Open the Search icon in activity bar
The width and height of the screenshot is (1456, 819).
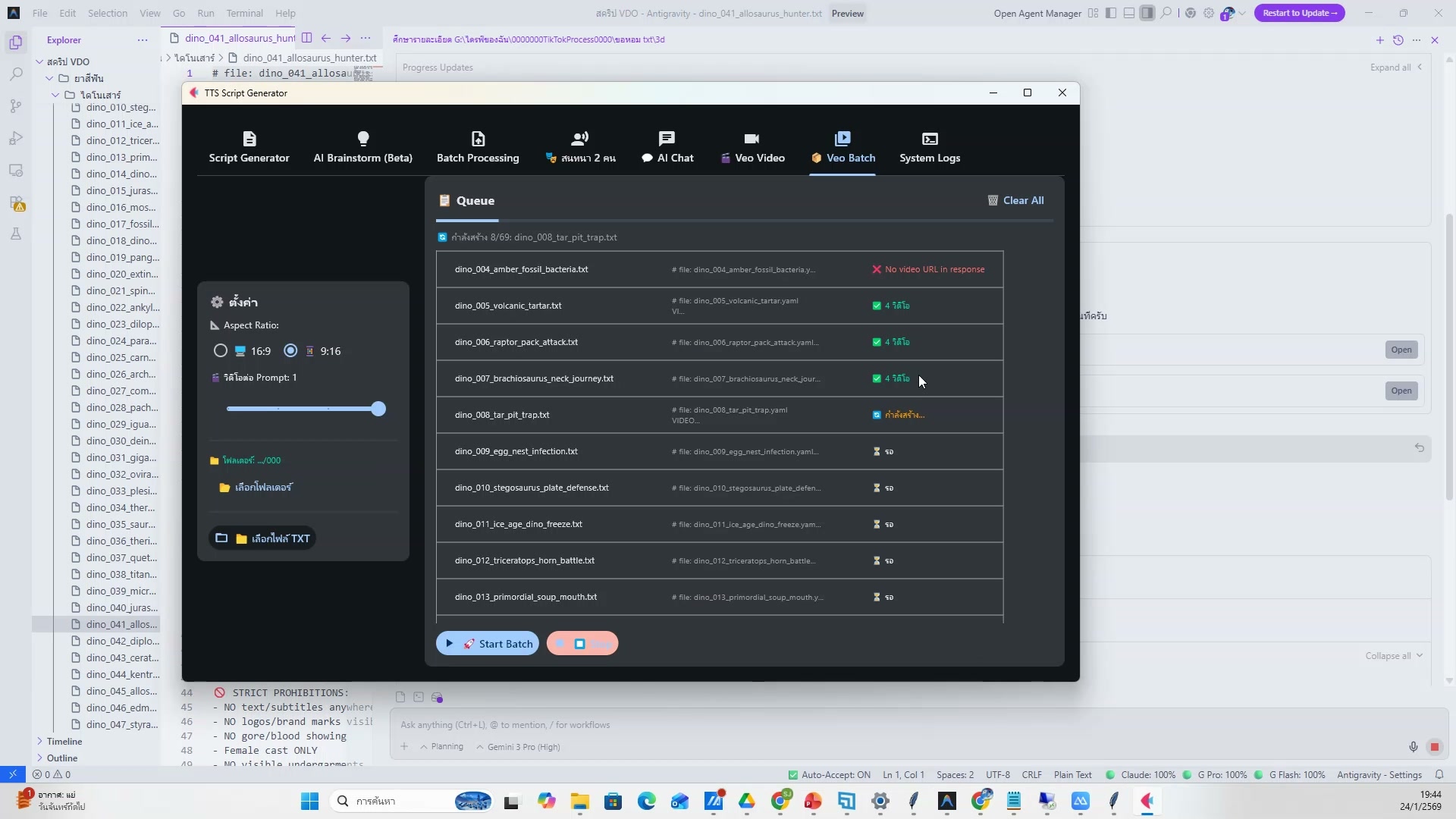16,74
